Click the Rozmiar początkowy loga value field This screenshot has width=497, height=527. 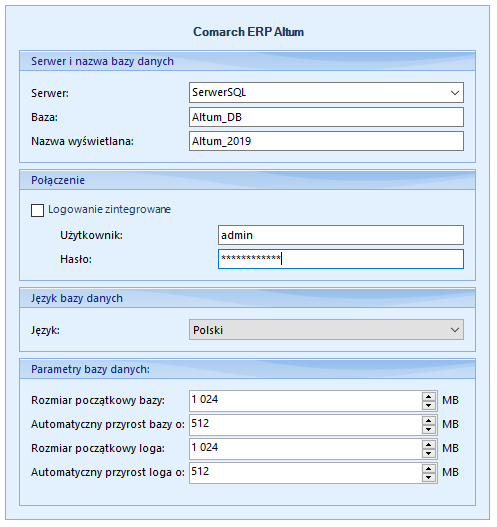coord(306,449)
